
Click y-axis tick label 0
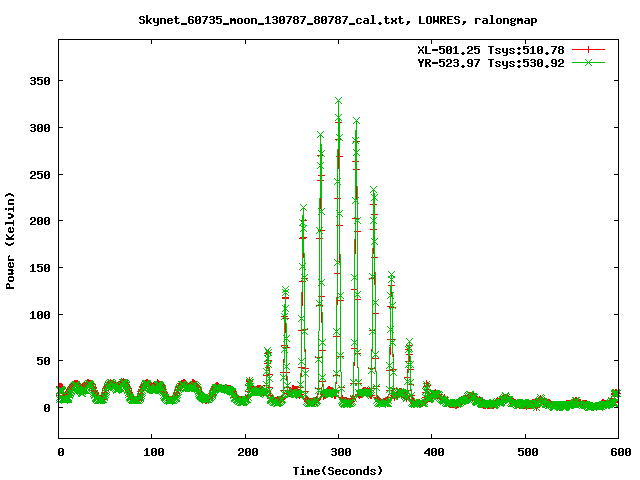[47, 408]
